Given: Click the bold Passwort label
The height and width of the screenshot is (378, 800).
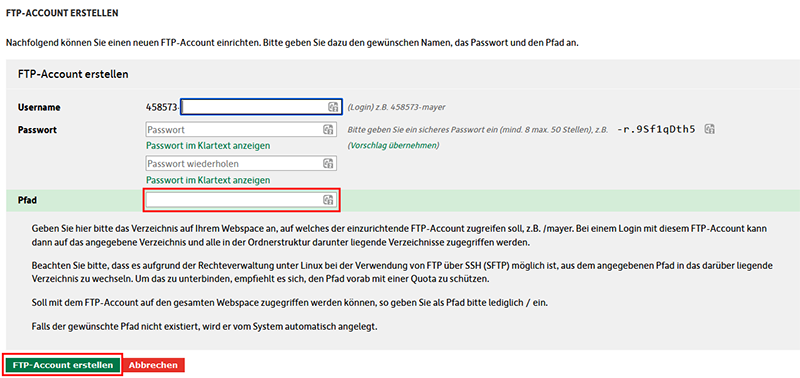Looking at the screenshot, I should [x=37, y=130].
